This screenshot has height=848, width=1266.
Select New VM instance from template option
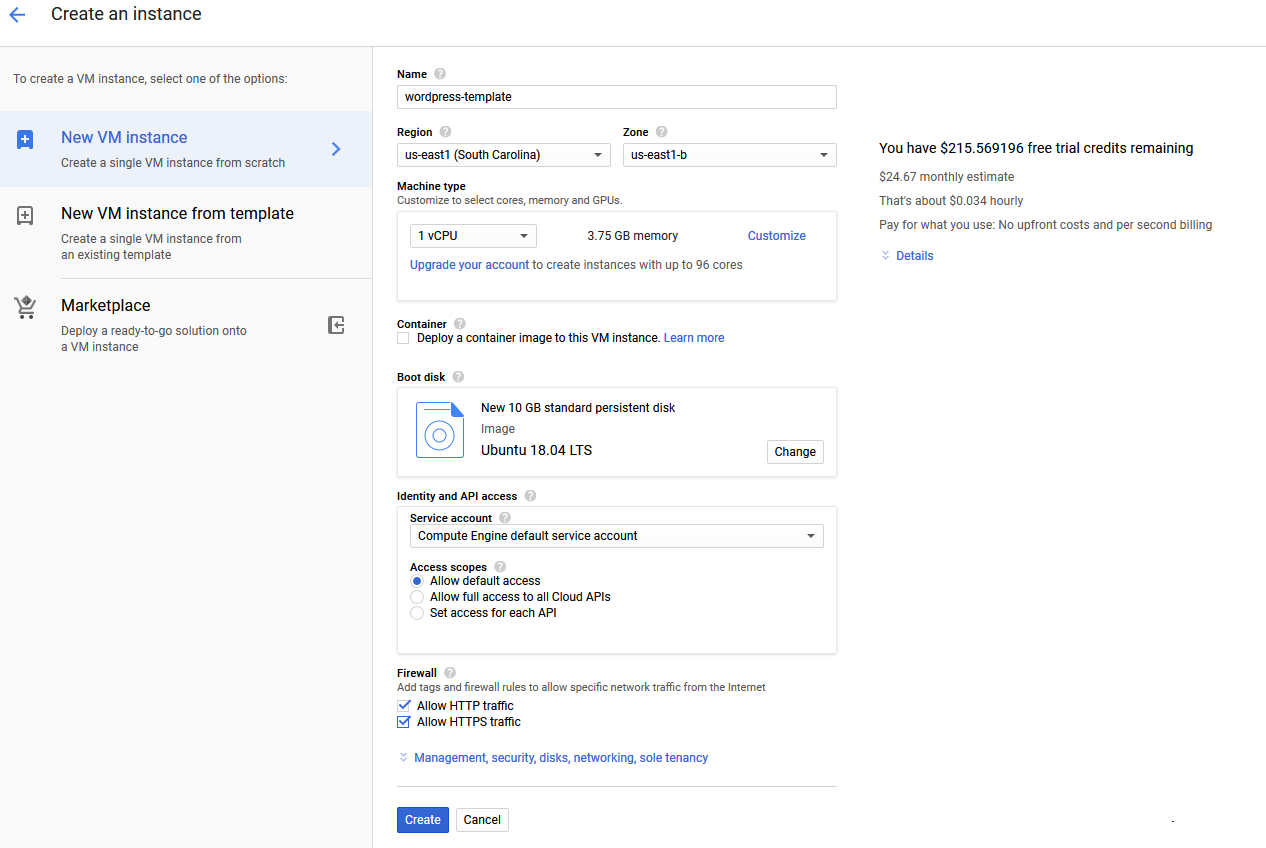point(186,233)
